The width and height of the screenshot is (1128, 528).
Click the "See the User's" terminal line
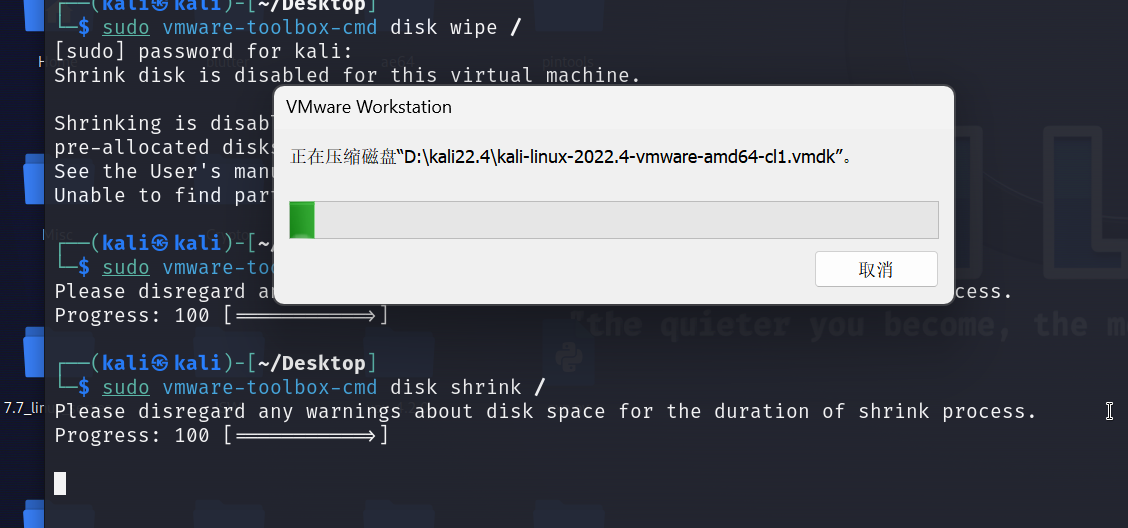pyautogui.click(x=160, y=171)
